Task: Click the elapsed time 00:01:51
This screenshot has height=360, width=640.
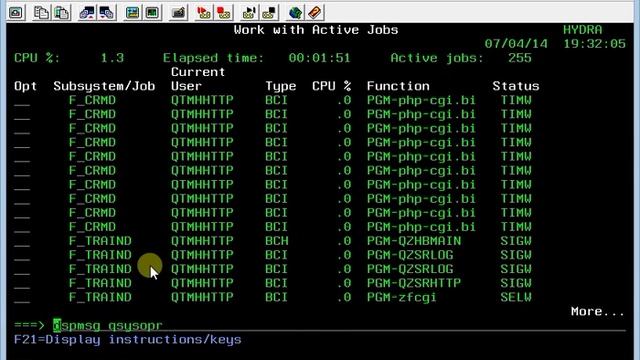Action: [x=319, y=58]
